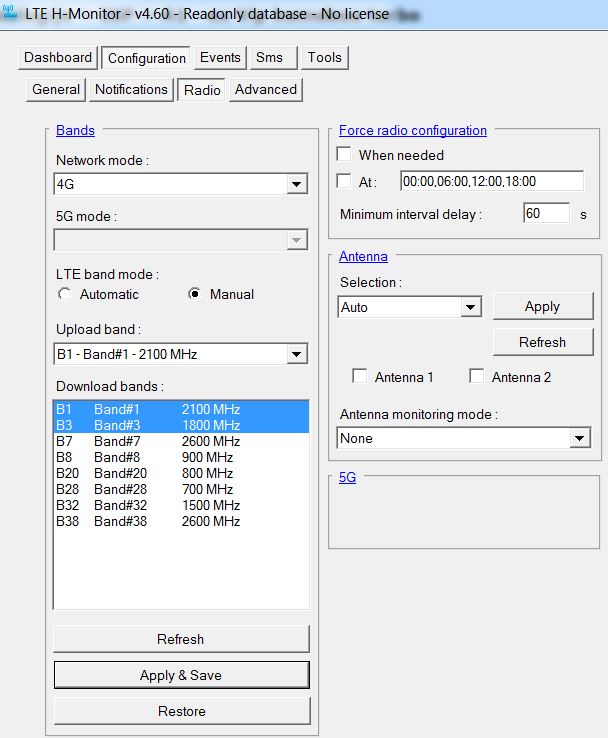This screenshot has width=608, height=738.
Task: Enable the At: schedule checkbox
Action: tap(344, 181)
